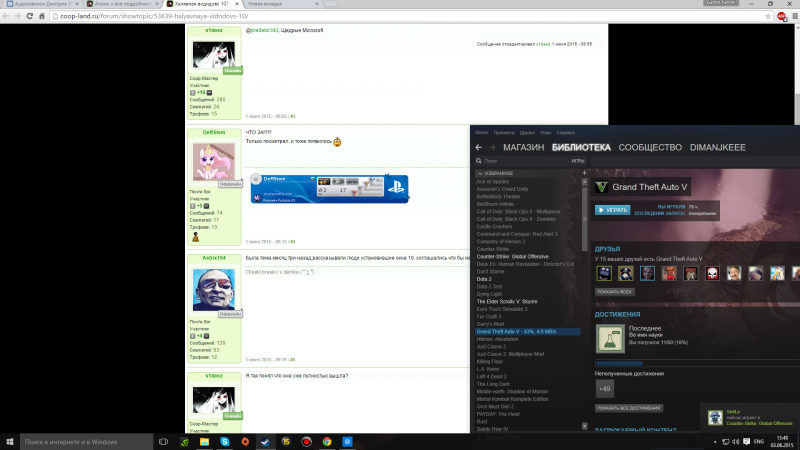This screenshot has height=450, width=800.
Task: Switch to the Новая вкладка browser tab
Action: tap(282, 4)
